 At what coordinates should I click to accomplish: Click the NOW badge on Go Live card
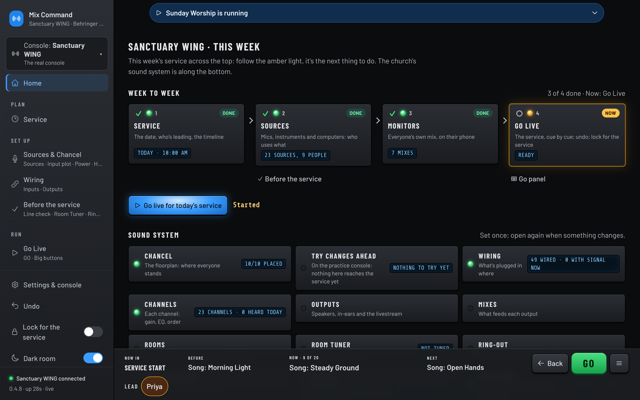click(x=611, y=113)
